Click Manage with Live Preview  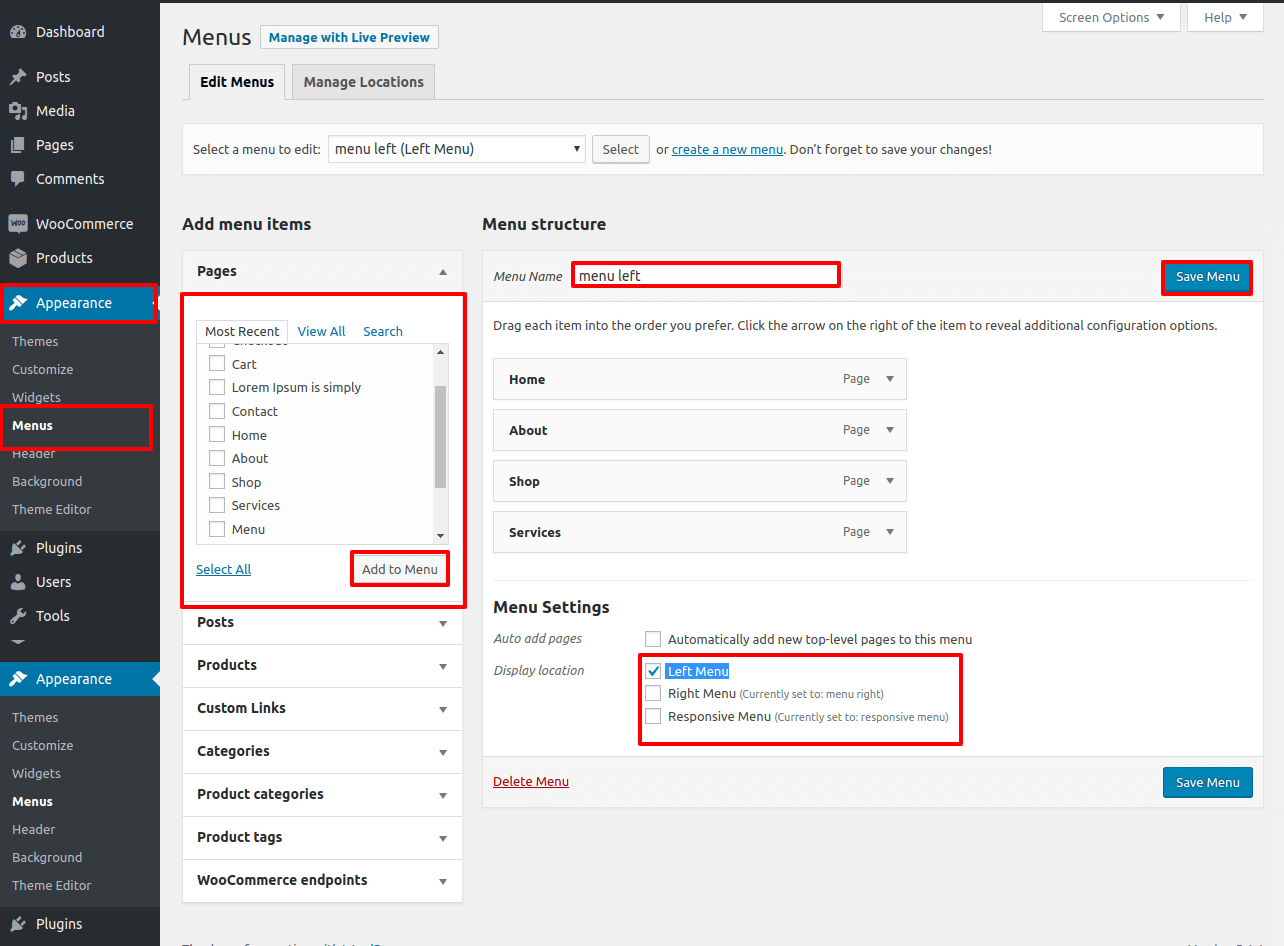349,37
